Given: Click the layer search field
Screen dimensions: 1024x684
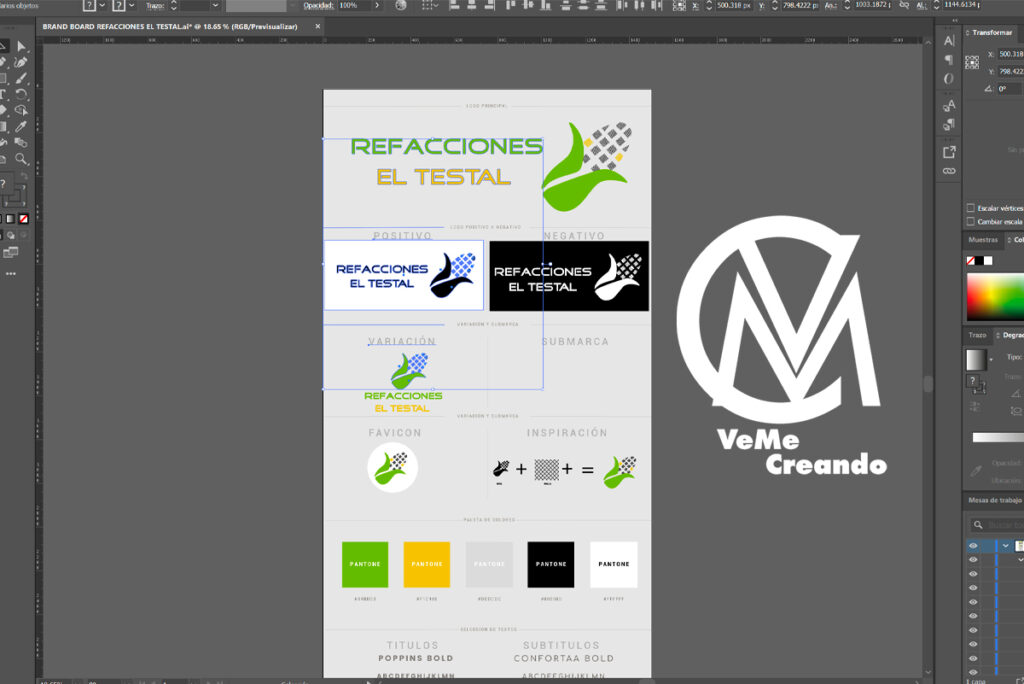Looking at the screenshot, I should coord(997,525).
